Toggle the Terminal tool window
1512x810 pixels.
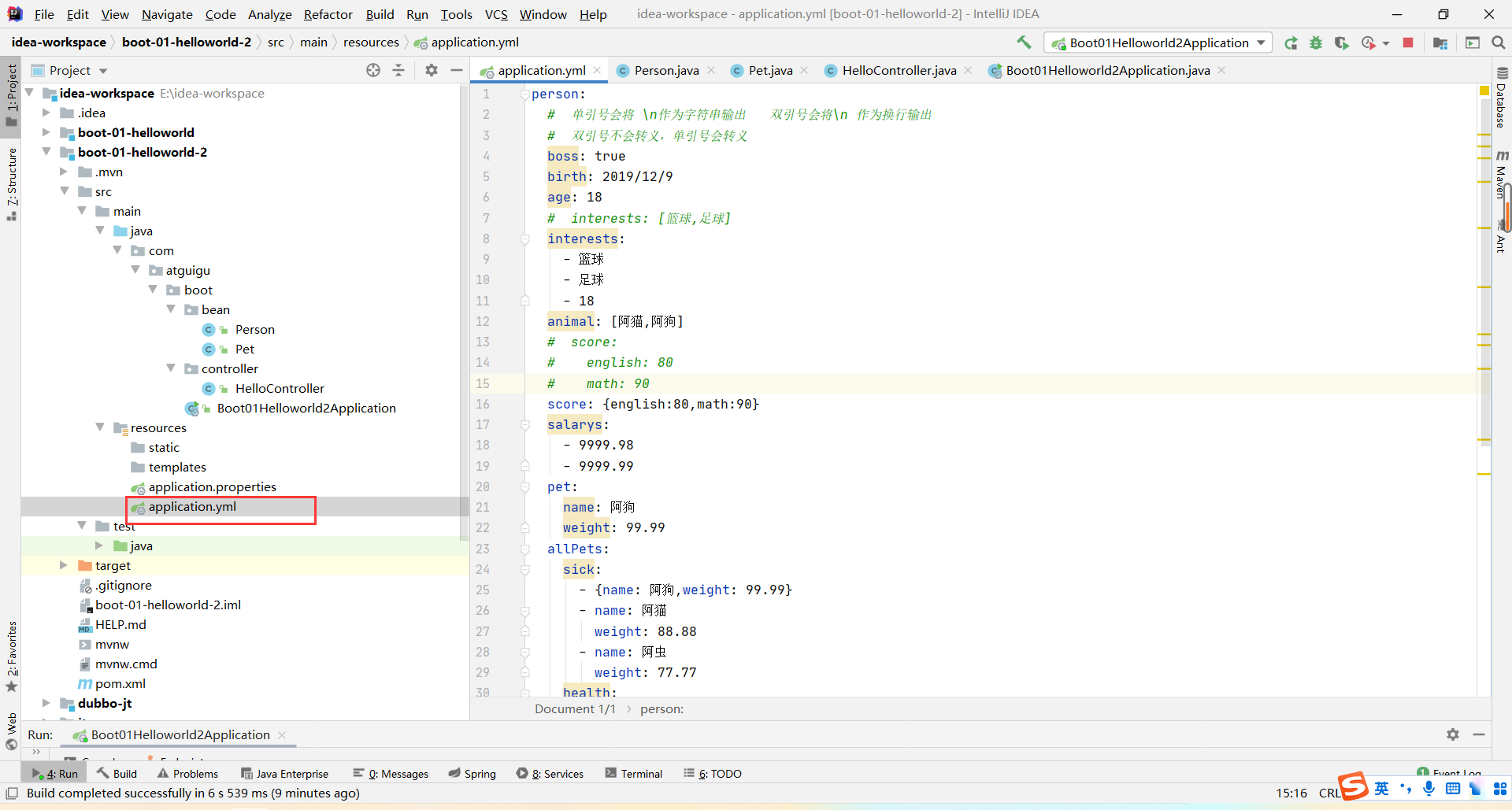point(634,774)
